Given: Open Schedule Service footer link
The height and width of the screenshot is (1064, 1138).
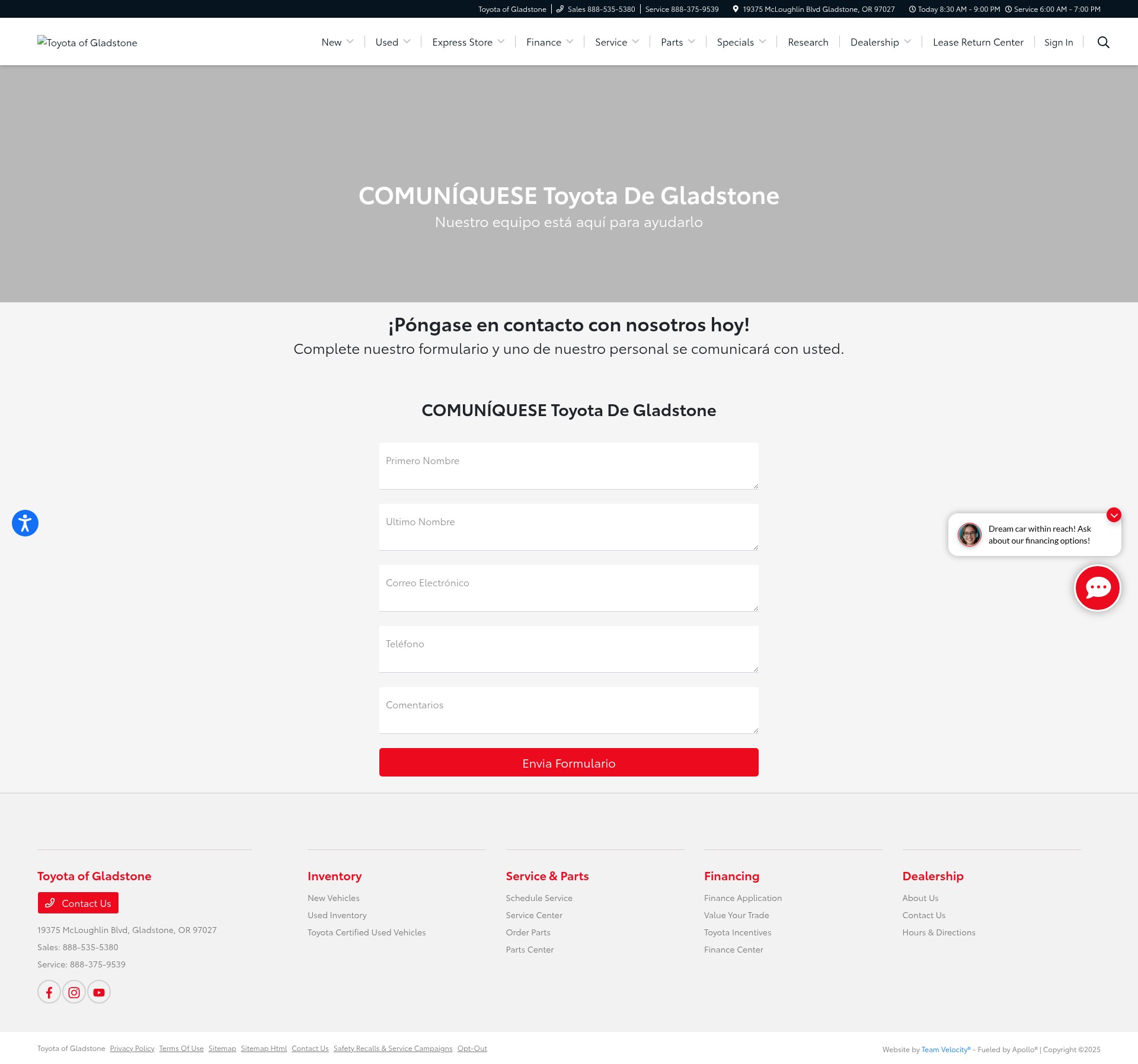Looking at the screenshot, I should 539,898.
